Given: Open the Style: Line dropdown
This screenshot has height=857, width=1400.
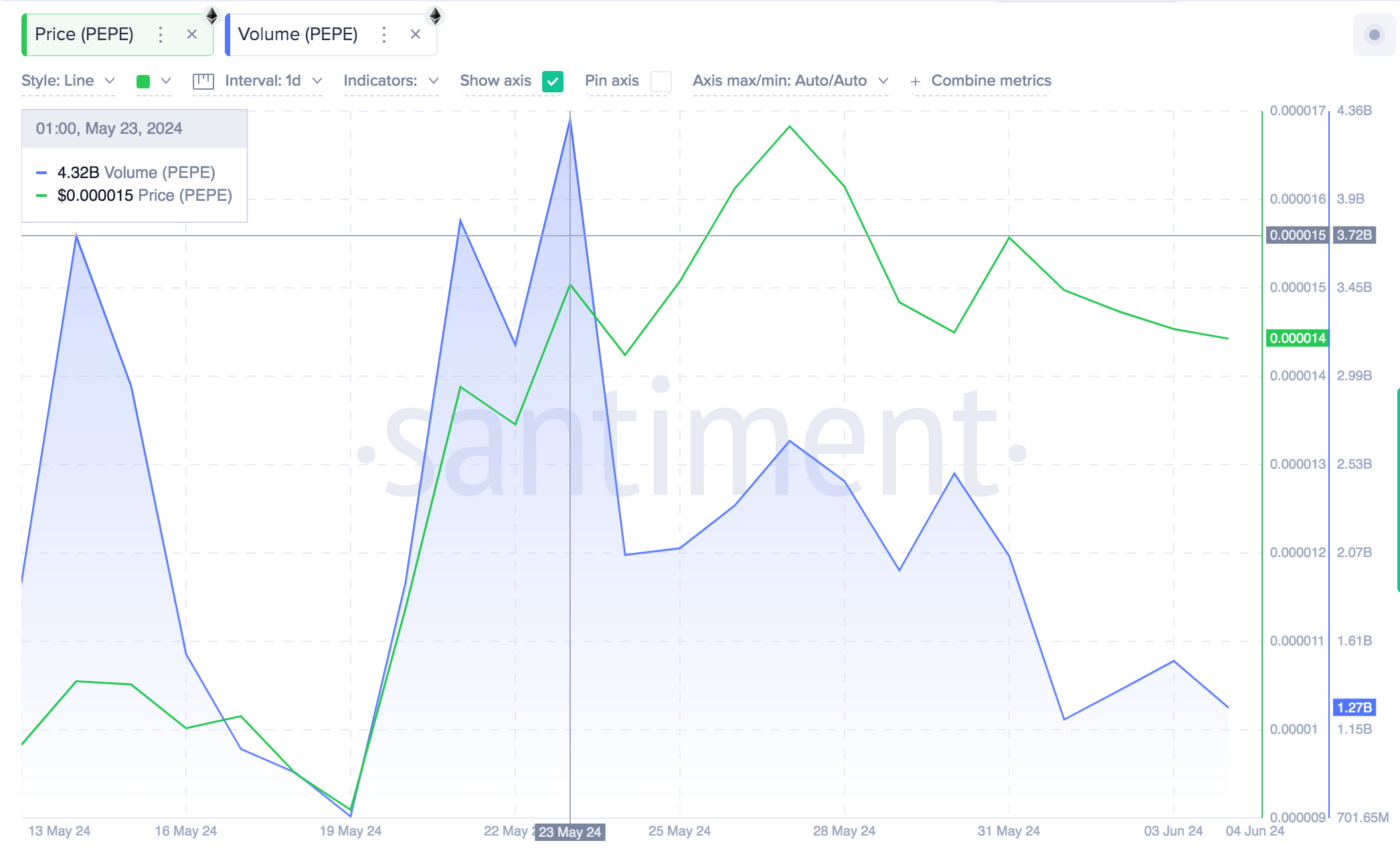Looking at the screenshot, I should point(68,80).
